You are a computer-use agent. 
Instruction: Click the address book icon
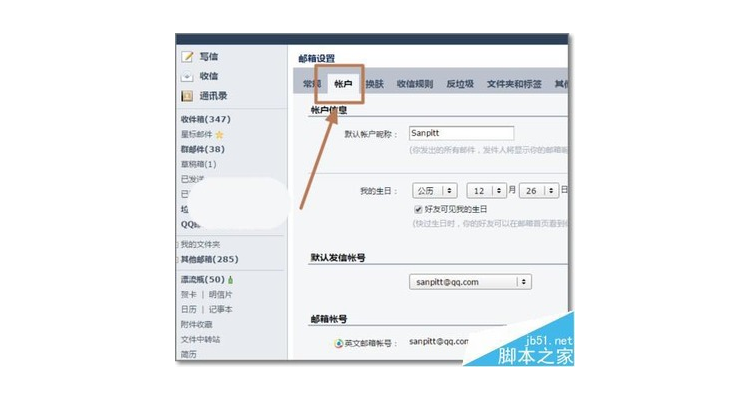[187, 96]
